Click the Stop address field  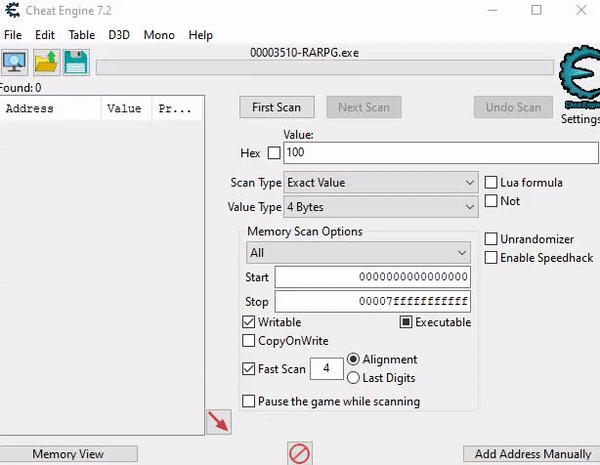tap(373, 302)
